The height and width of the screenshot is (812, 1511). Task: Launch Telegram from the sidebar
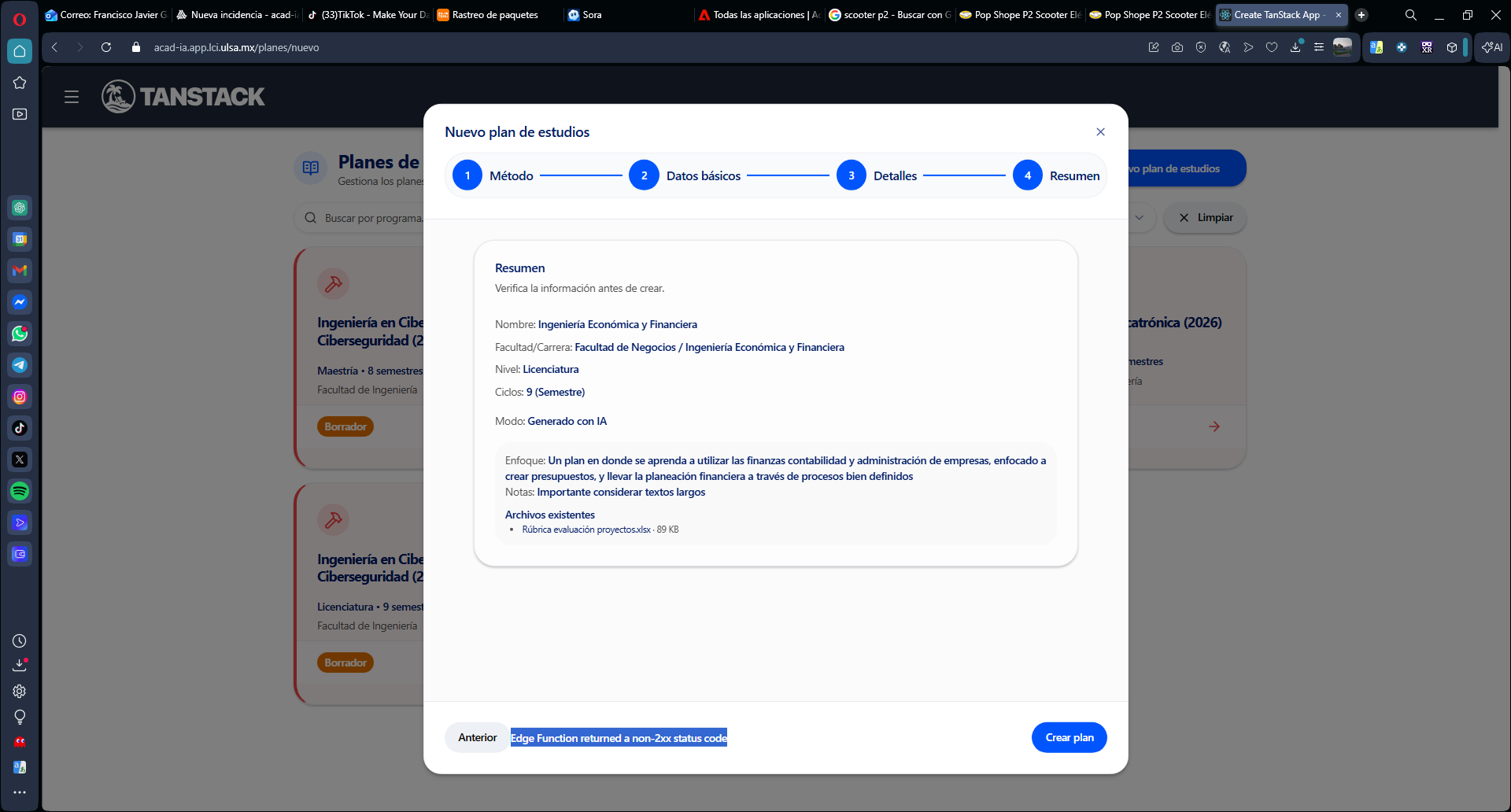tap(20, 365)
